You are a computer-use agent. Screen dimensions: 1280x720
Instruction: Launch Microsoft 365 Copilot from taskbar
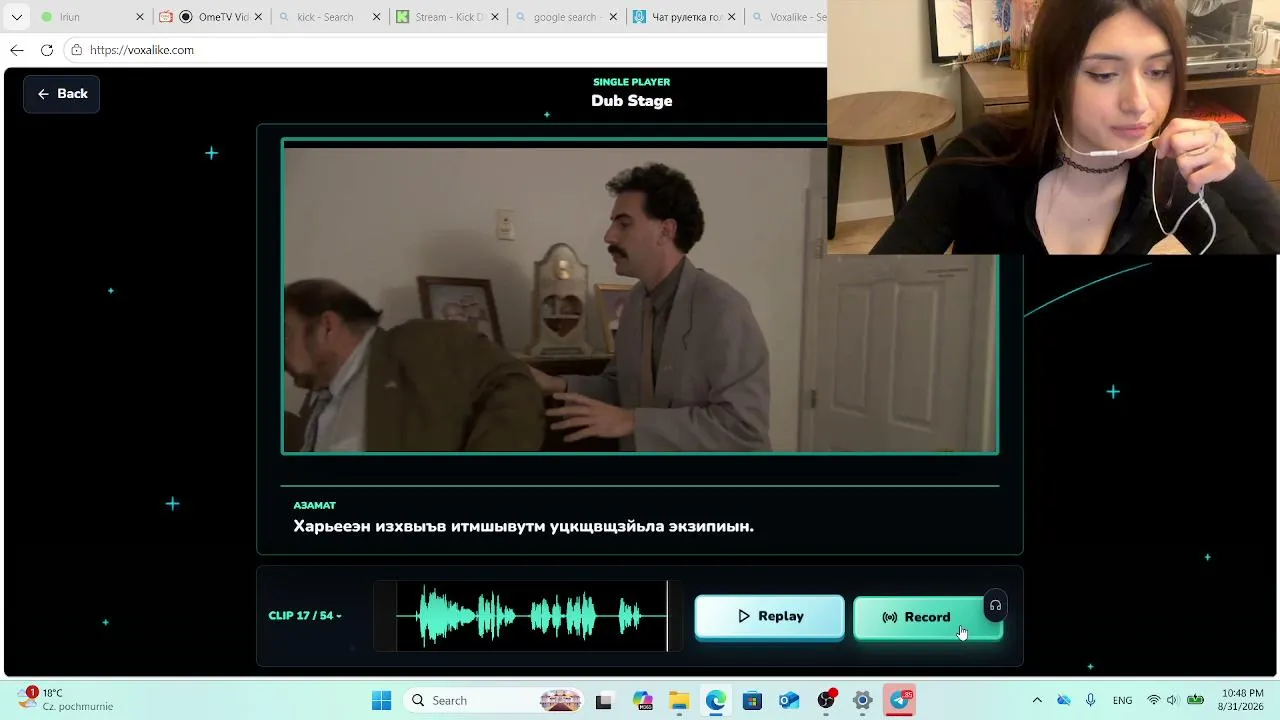point(642,700)
